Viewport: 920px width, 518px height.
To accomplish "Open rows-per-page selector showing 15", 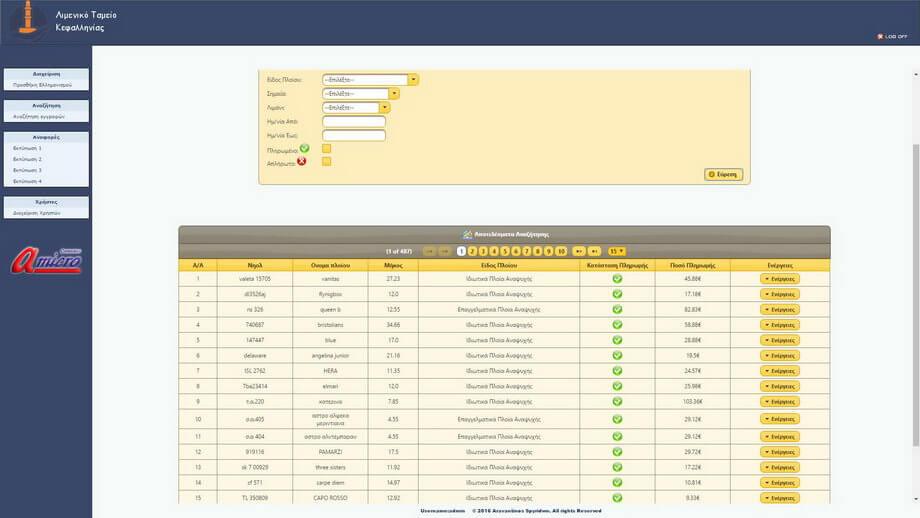I will 617,251.
